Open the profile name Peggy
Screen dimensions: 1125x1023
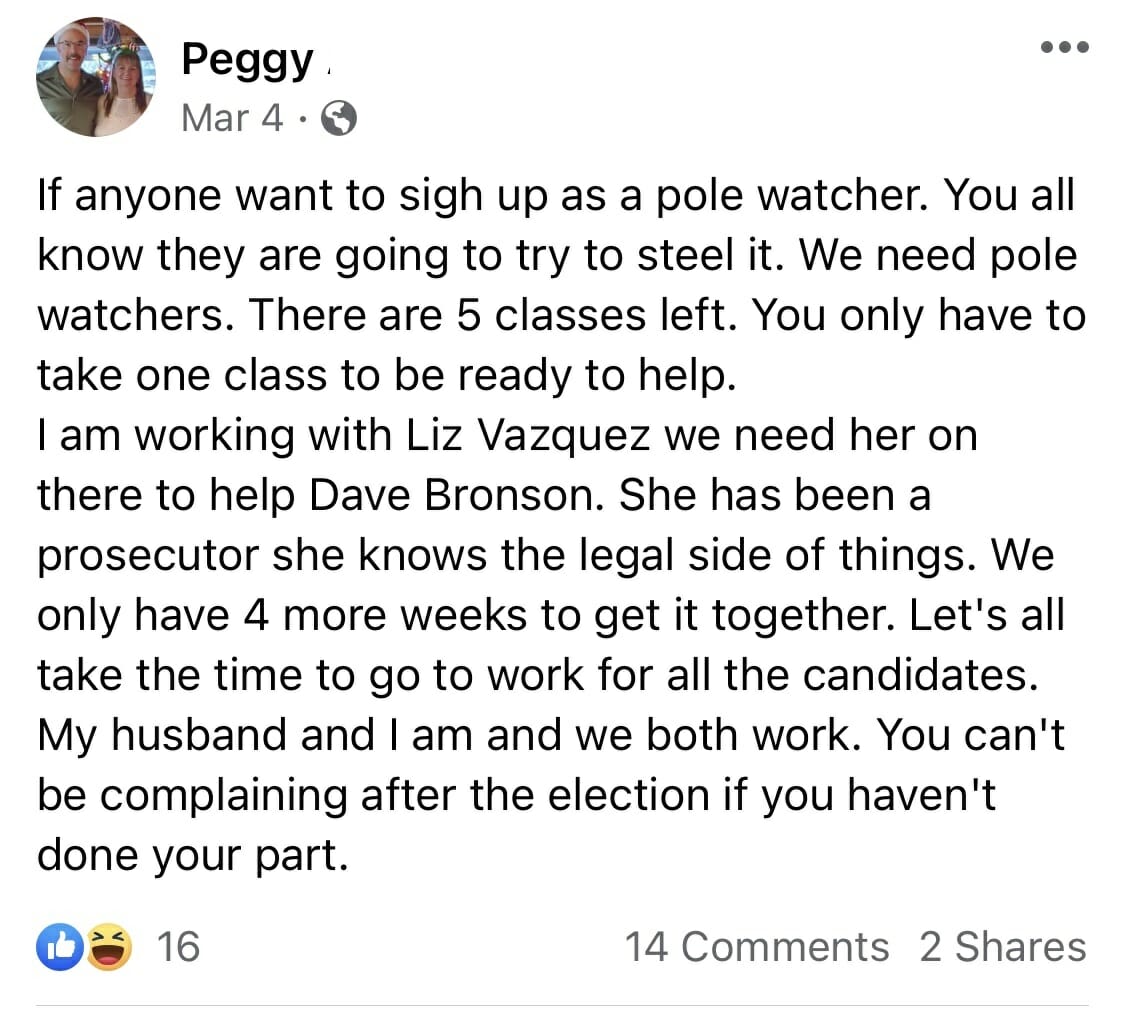[248, 60]
